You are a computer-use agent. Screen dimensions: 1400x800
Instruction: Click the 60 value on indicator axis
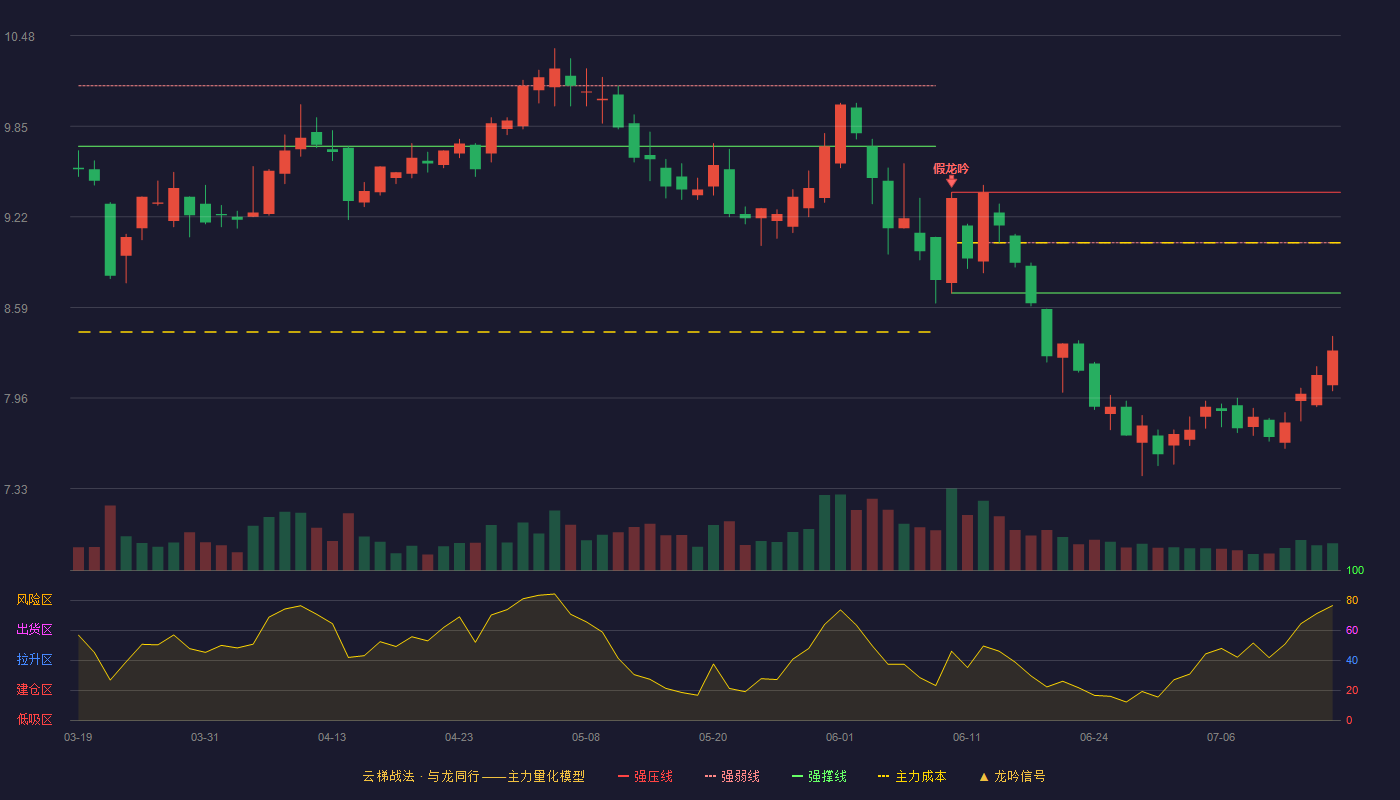(x=1352, y=630)
